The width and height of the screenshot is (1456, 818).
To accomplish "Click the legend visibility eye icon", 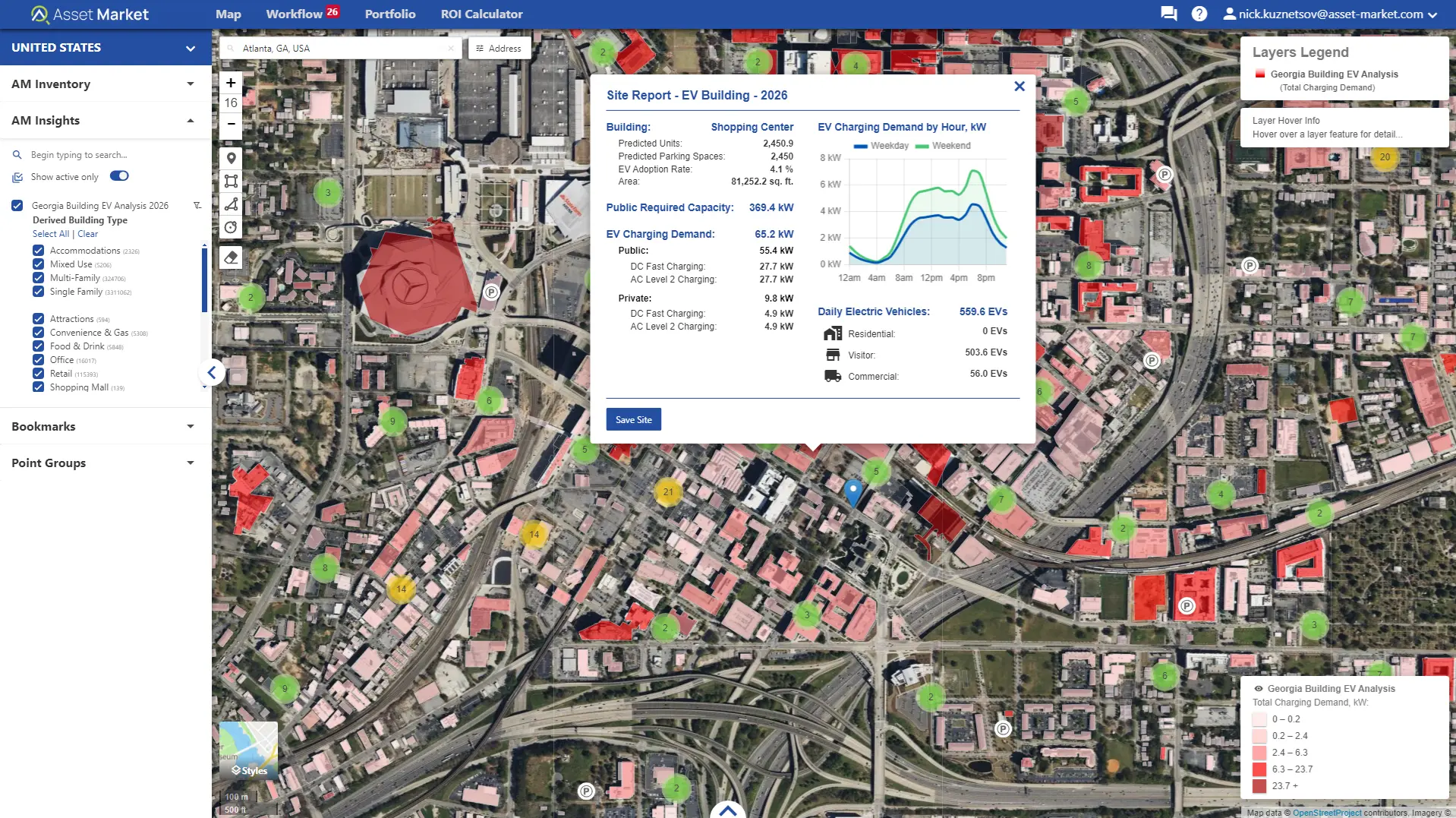I will tap(1259, 689).
